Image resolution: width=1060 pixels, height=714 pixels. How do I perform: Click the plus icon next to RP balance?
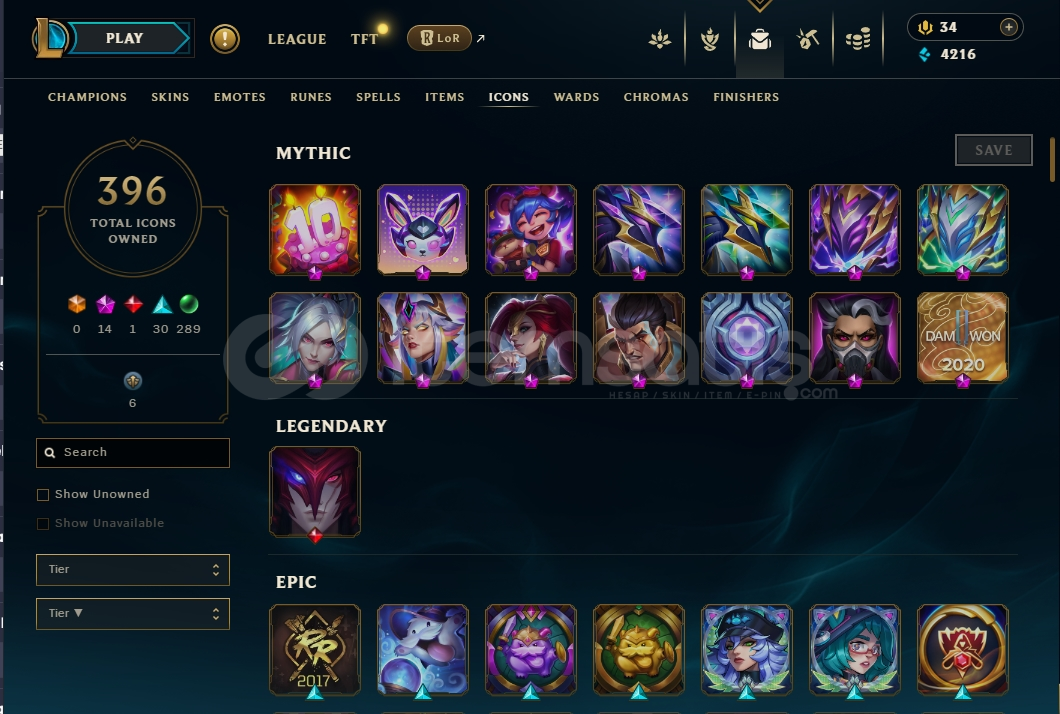pyautogui.click(x=1008, y=27)
